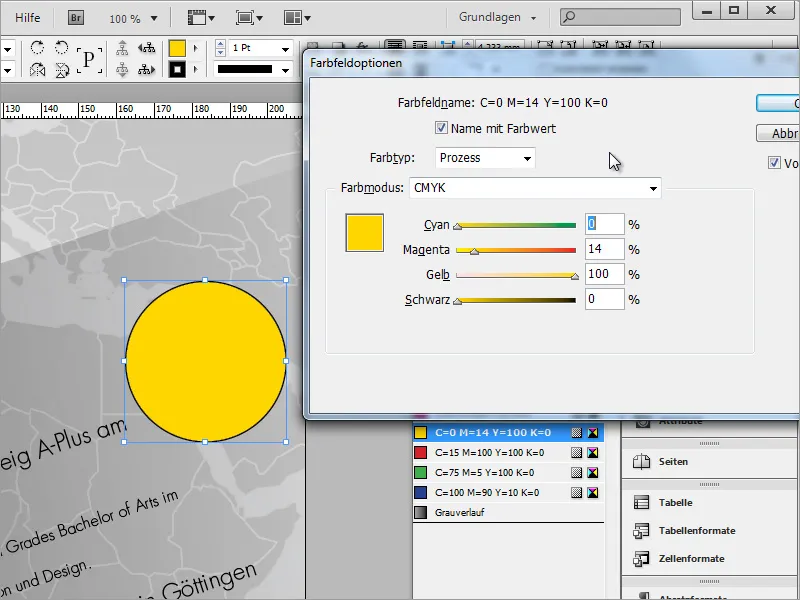
Task: Click the black stroke color box in toolbar
Action: (177, 69)
